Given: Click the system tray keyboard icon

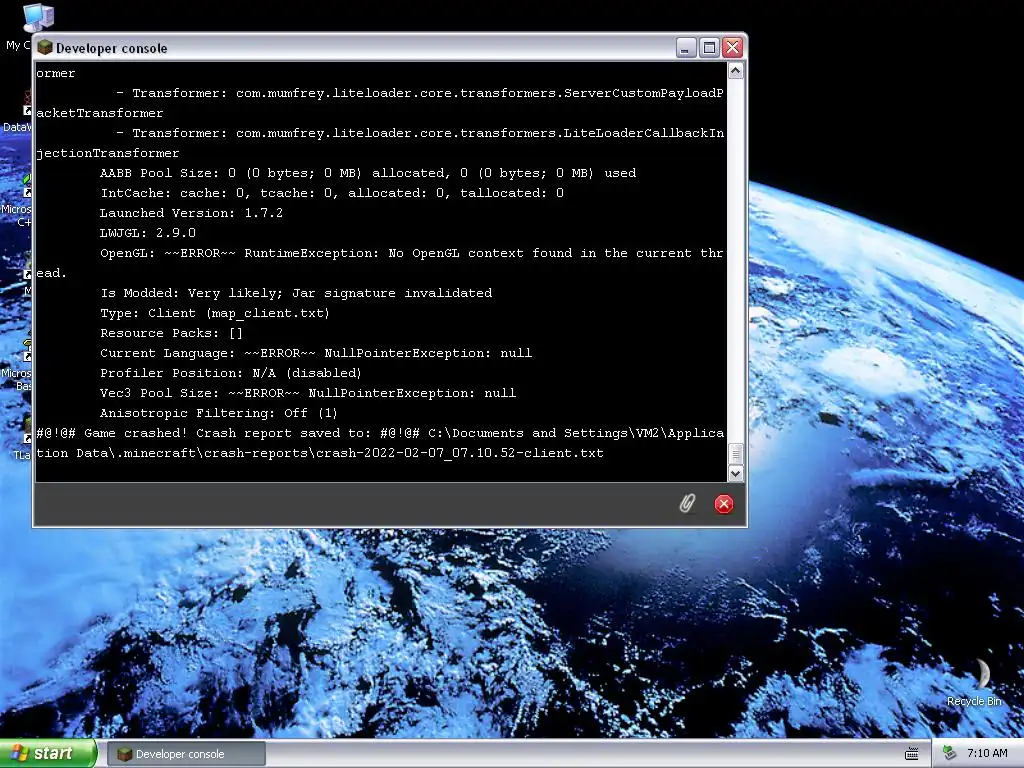Looking at the screenshot, I should click(x=912, y=754).
